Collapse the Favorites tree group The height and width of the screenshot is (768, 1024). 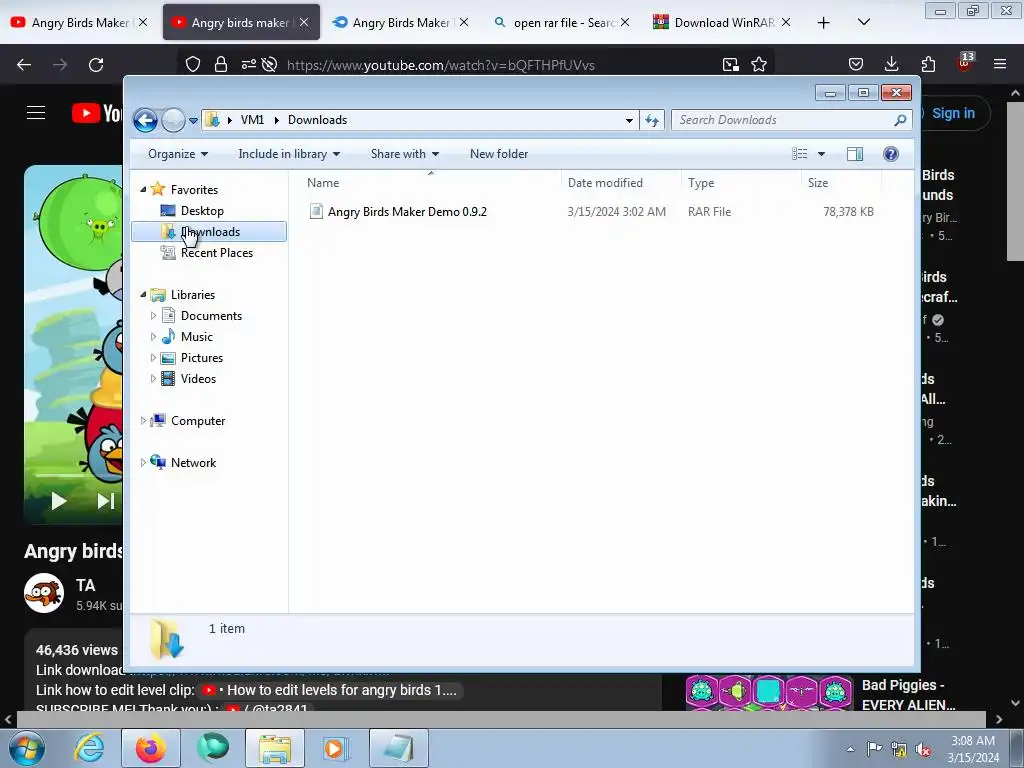tap(144, 189)
